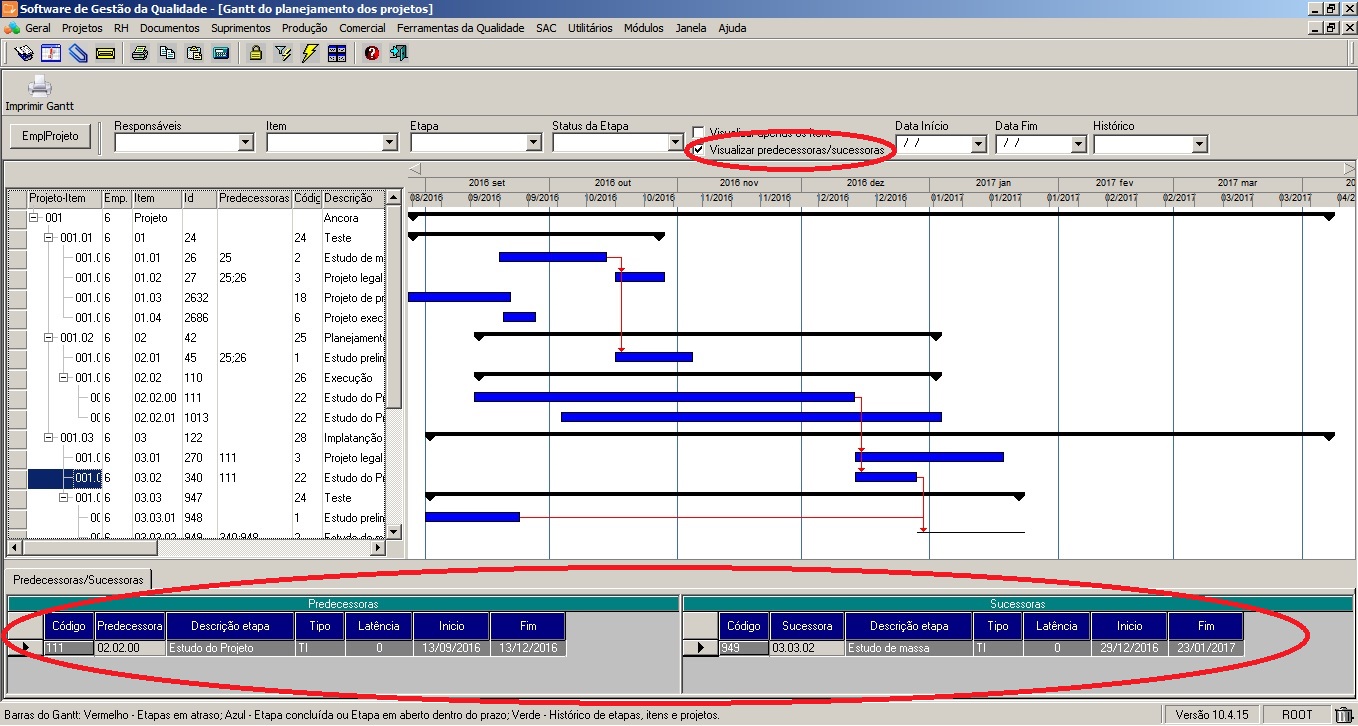Open the Projetos menu
1358x726 pixels.
pyautogui.click(x=82, y=28)
